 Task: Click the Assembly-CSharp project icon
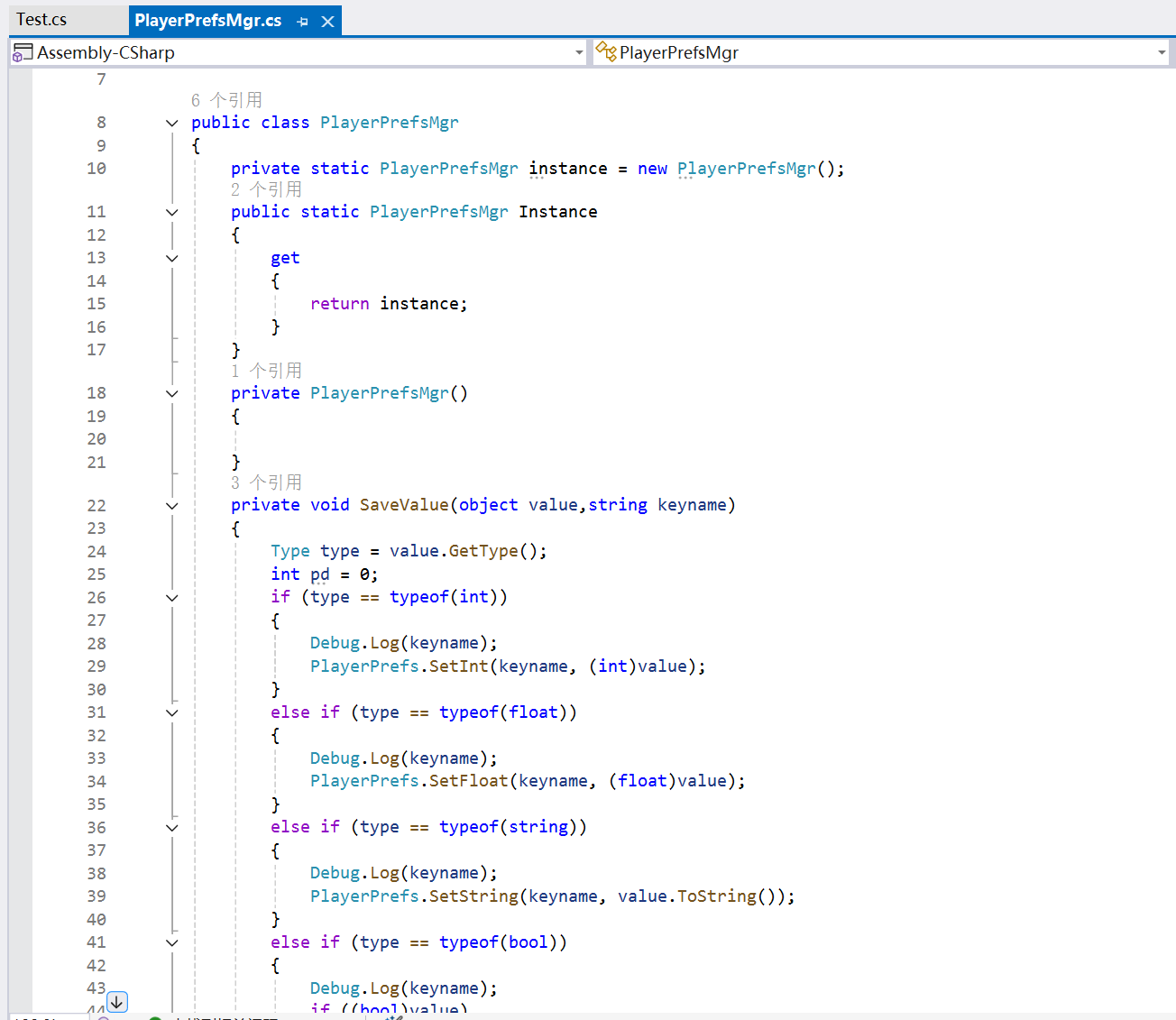coord(23,53)
